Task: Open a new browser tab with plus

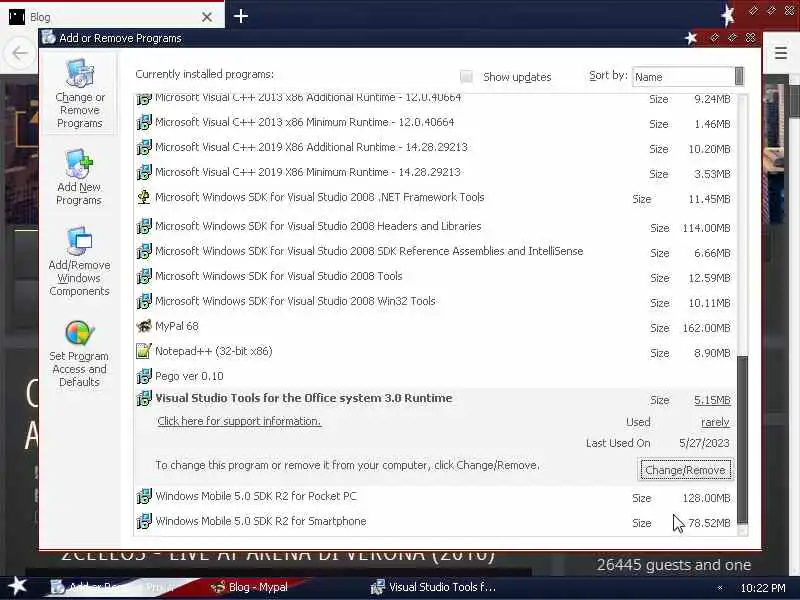Action: coord(240,16)
